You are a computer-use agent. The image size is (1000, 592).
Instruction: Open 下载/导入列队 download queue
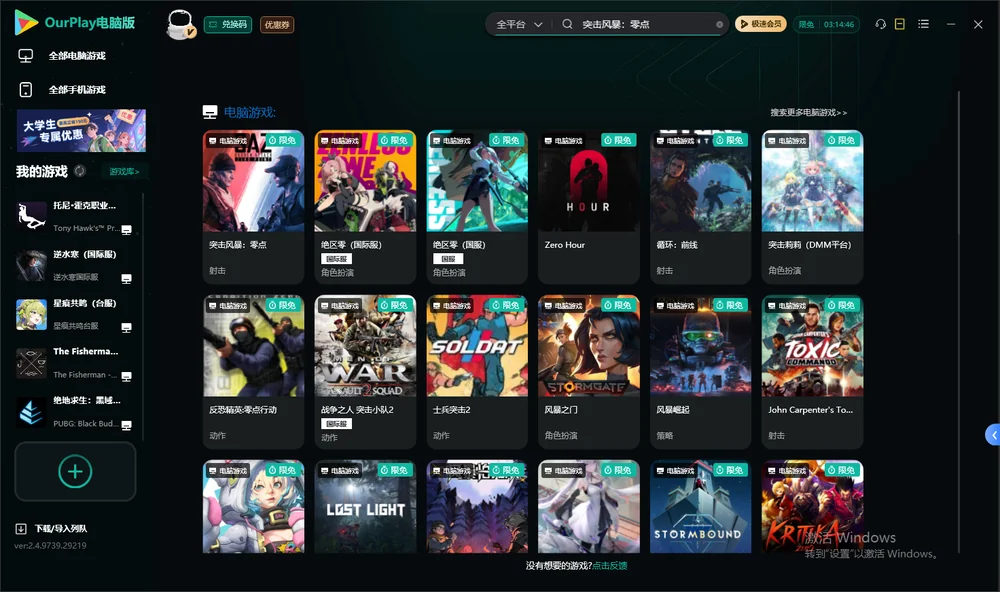(x=52, y=529)
